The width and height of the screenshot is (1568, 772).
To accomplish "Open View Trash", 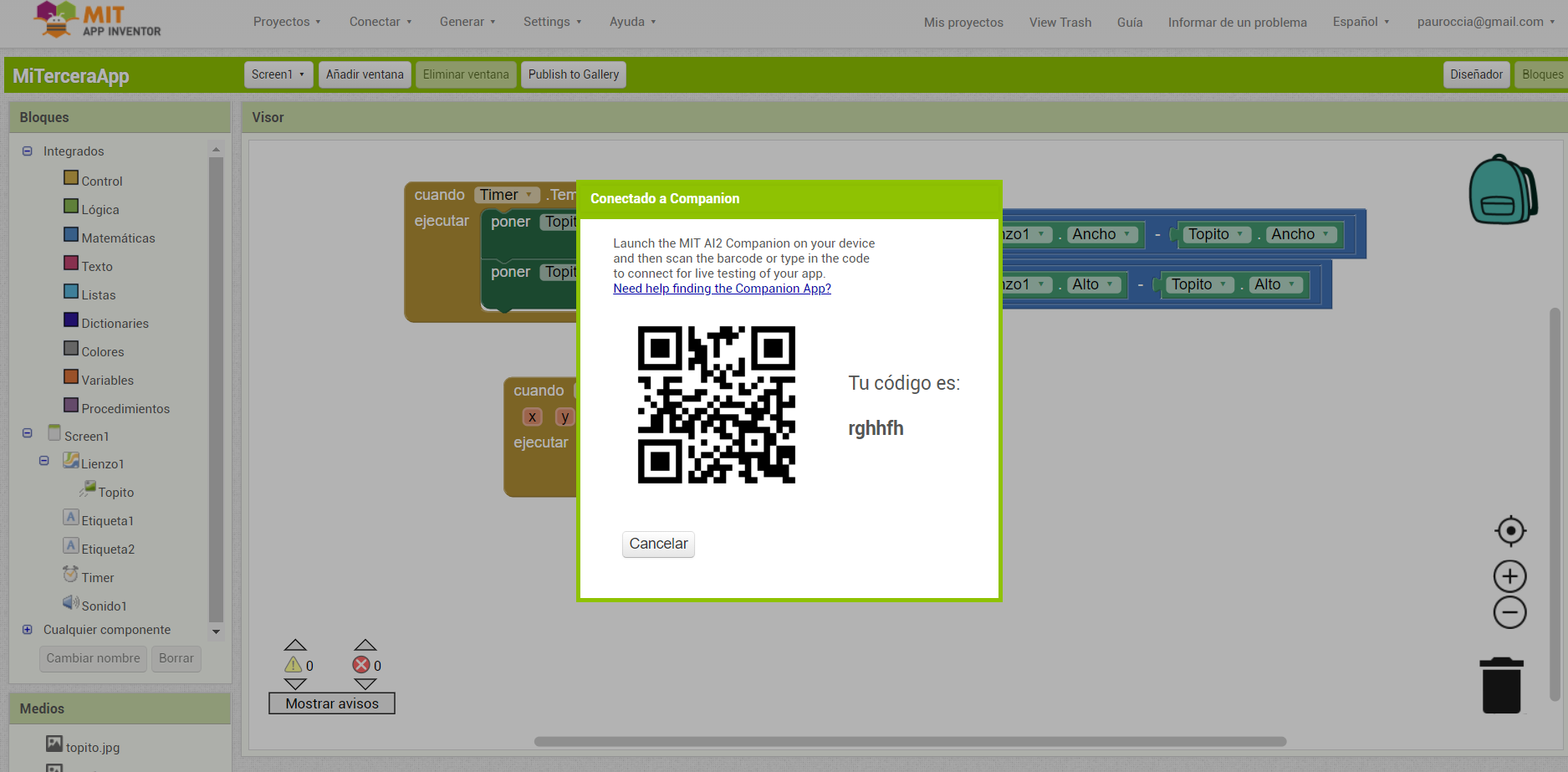I will tap(1060, 23).
